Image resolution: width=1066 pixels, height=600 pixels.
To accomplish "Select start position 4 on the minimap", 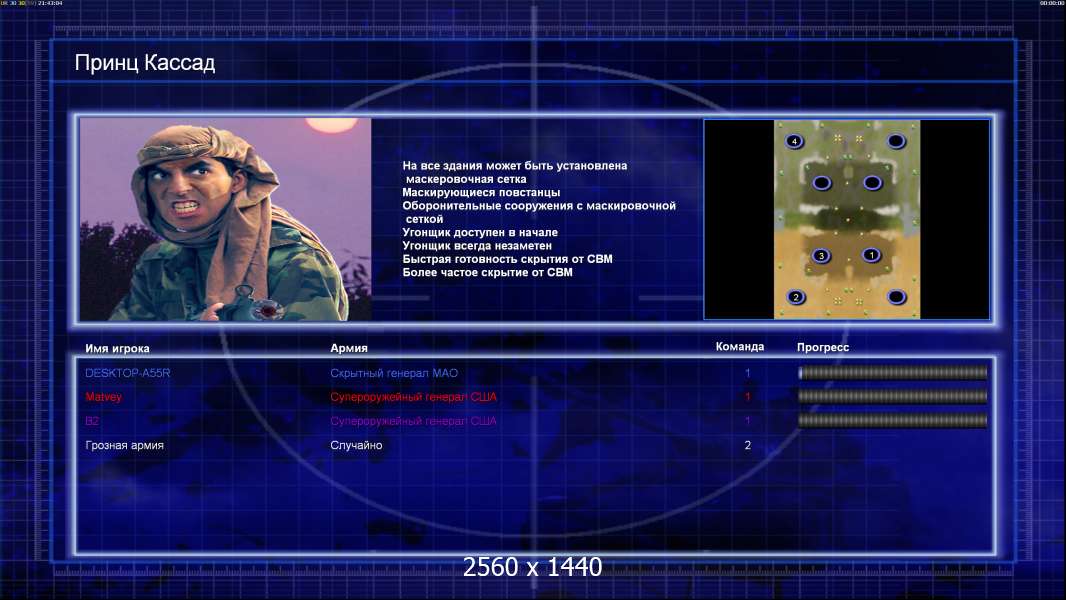I will pyautogui.click(x=794, y=141).
